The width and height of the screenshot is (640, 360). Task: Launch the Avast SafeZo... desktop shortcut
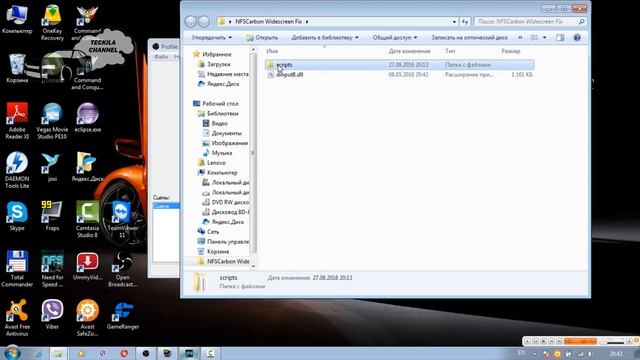(87, 318)
